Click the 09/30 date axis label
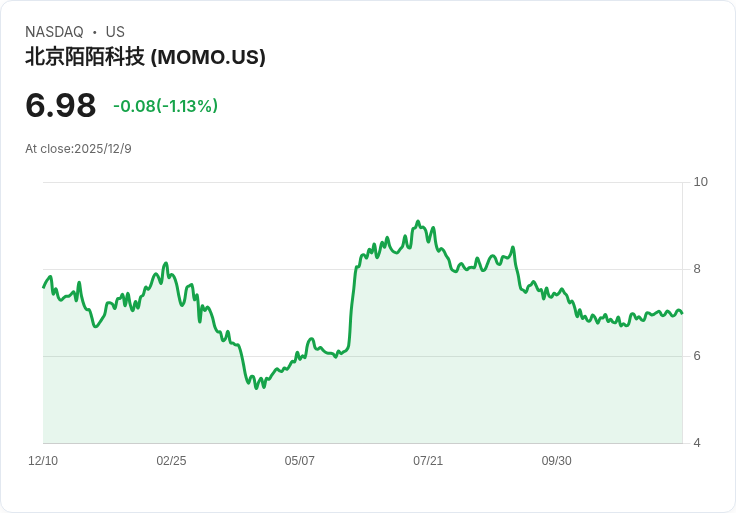 (557, 461)
